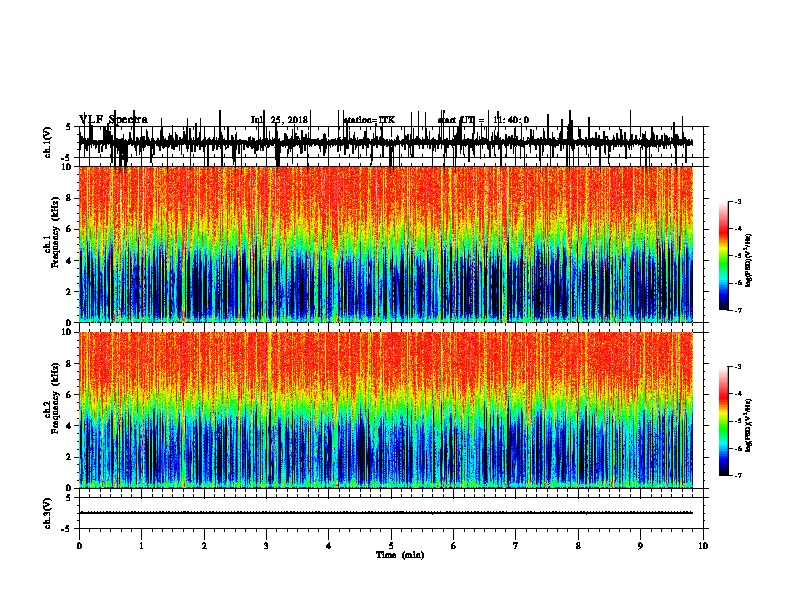This screenshot has width=792, height=612.
Task: Click time axis tick label 10
Action: pos(703,546)
